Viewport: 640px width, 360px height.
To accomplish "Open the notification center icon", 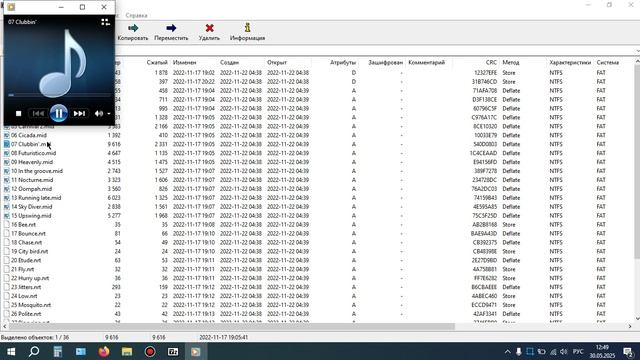I will 628,352.
